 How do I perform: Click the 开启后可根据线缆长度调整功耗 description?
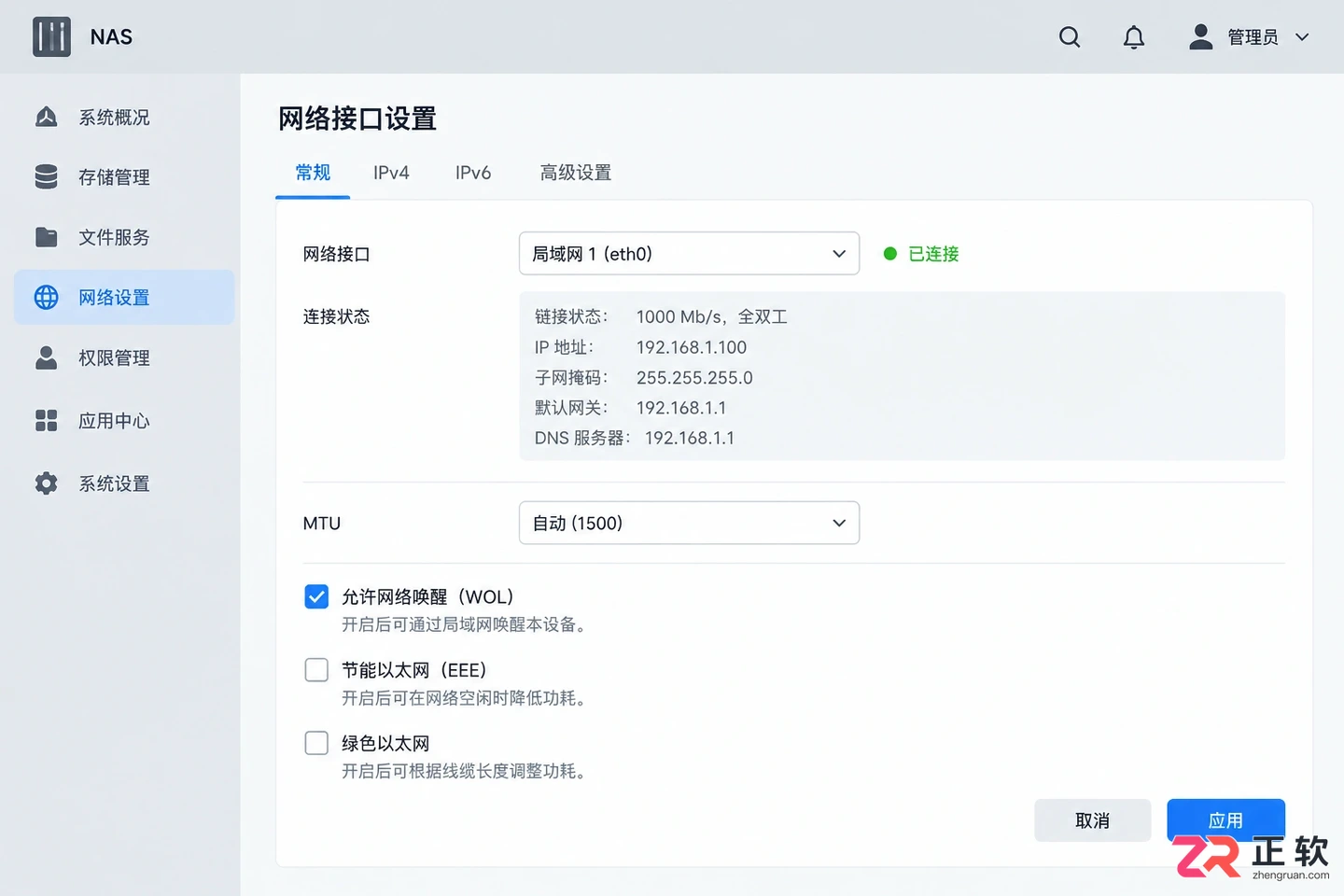click(x=464, y=771)
